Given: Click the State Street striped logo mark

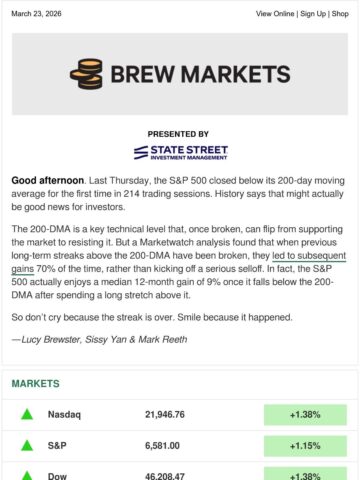Looking at the screenshot, I should (x=141, y=153).
